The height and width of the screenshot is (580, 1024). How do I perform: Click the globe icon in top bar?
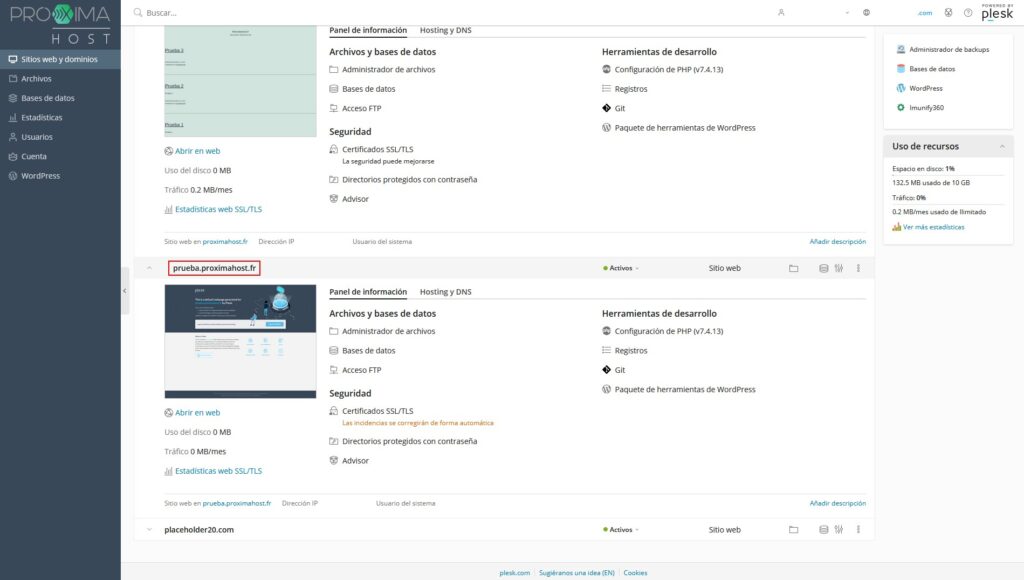click(x=867, y=12)
